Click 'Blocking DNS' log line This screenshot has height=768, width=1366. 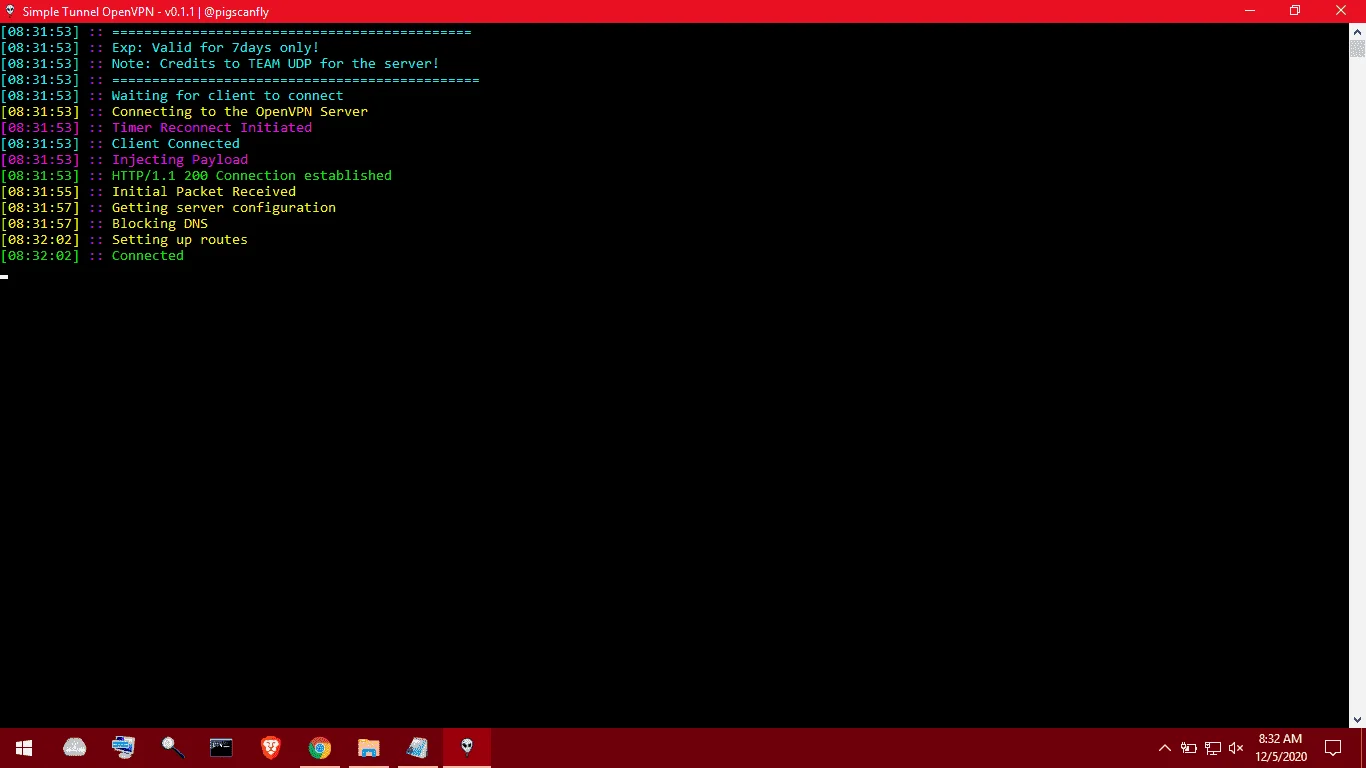pyautogui.click(x=159, y=224)
